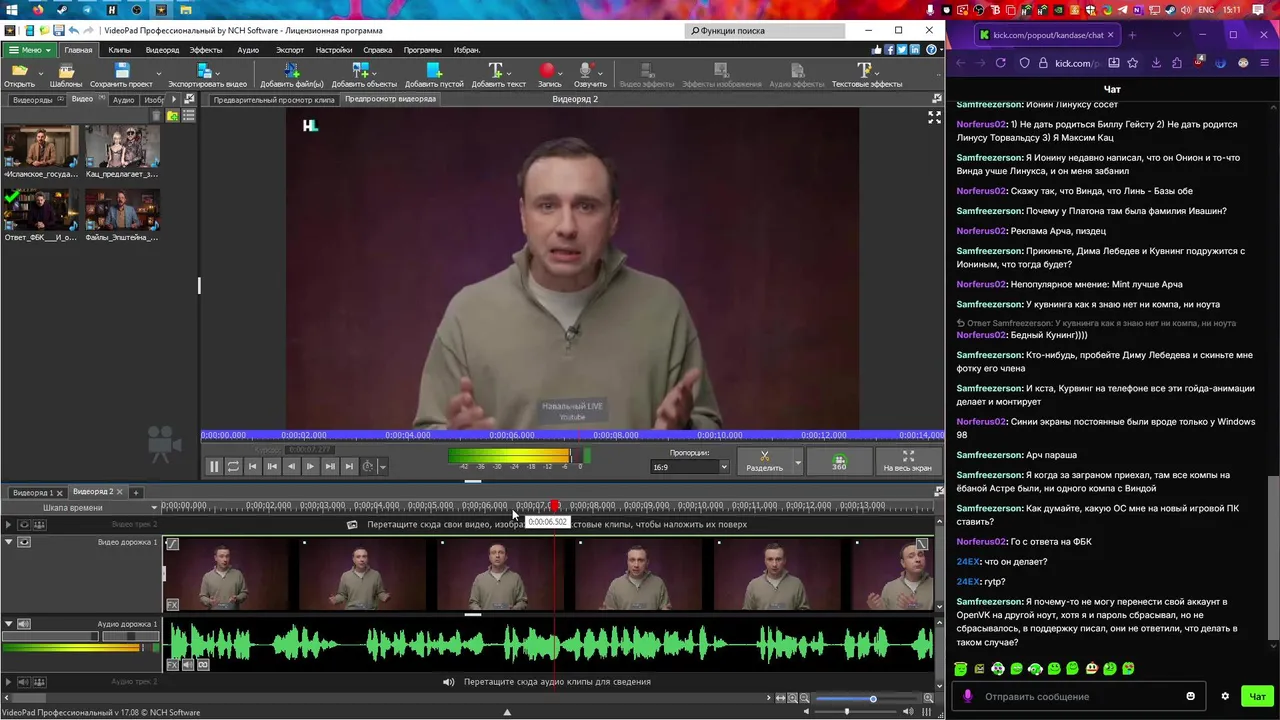Image resolution: width=1280 pixels, height=720 pixels.
Task: Open the Effects (Эффекты) menu tab
Action: [x=206, y=50]
